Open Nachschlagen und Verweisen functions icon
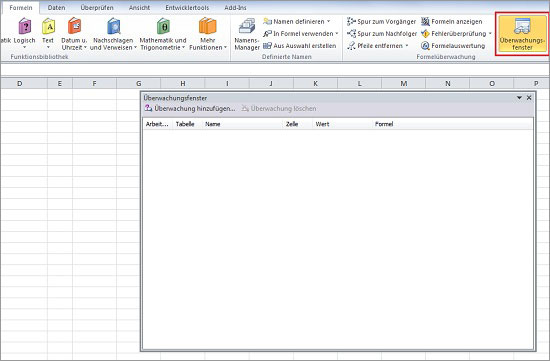Viewport: 550px width, 361px height. 114,27
